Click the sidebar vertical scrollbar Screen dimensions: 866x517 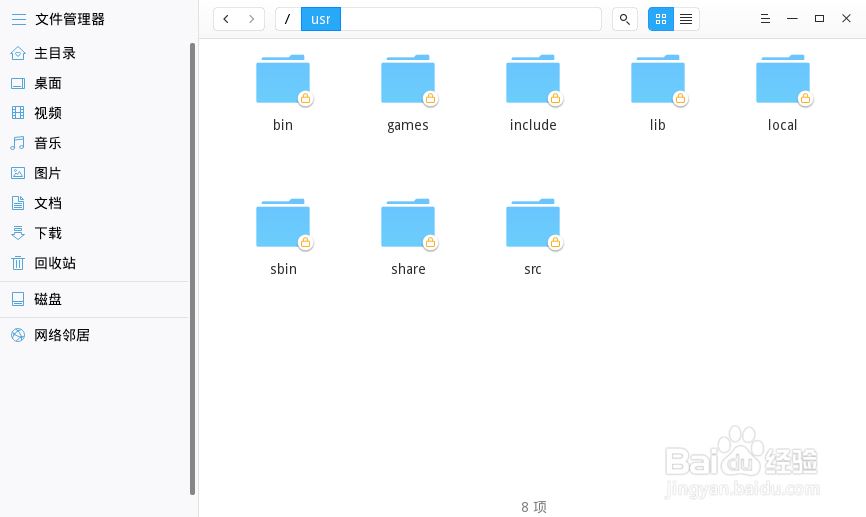tap(192, 269)
